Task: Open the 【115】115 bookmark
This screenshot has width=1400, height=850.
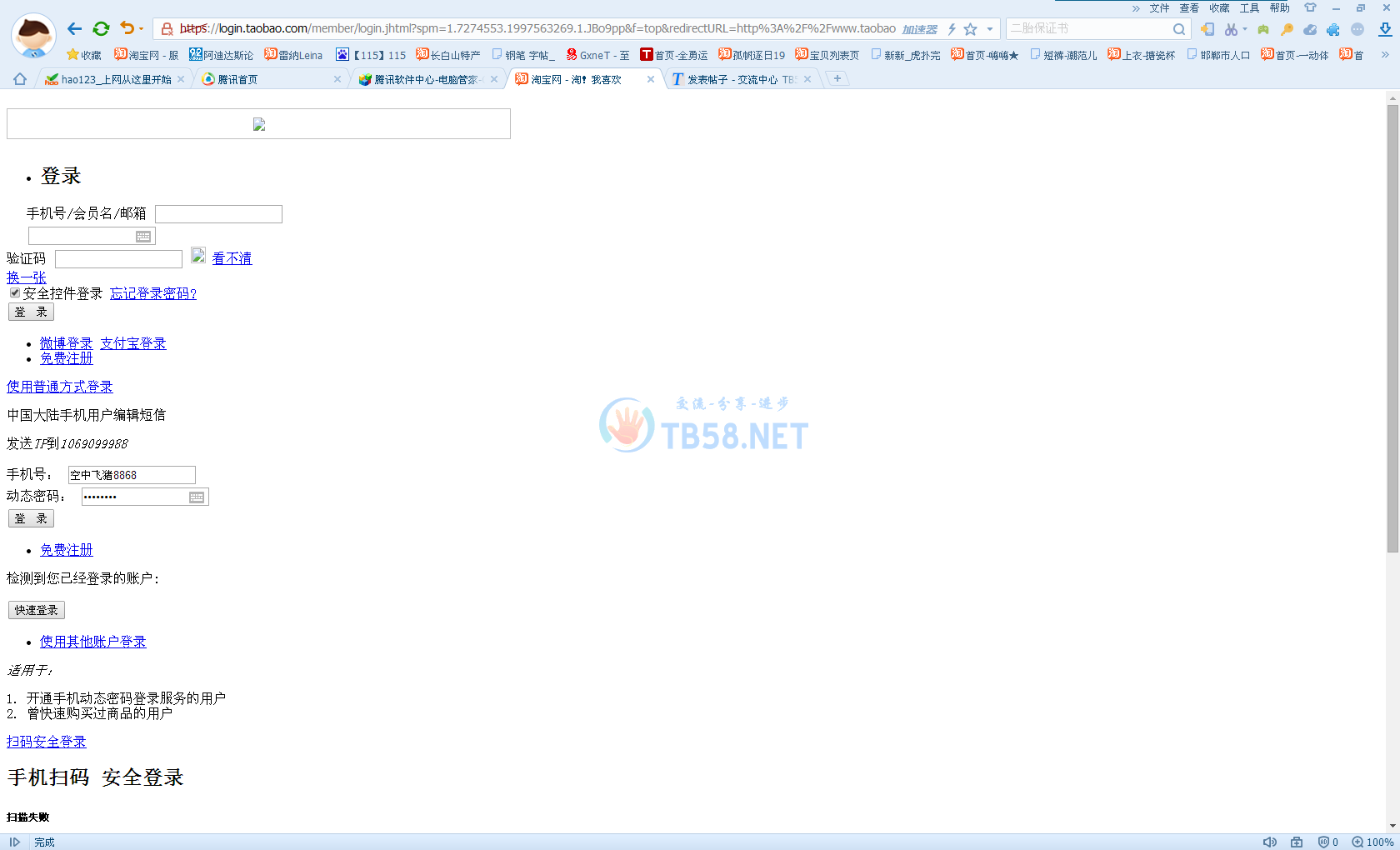Action: click(x=372, y=55)
